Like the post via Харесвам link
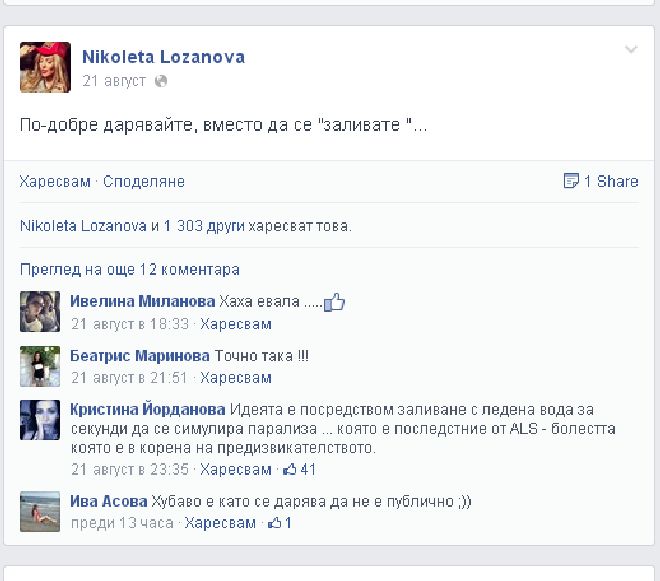 pyautogui.click(x=55, y=181)
